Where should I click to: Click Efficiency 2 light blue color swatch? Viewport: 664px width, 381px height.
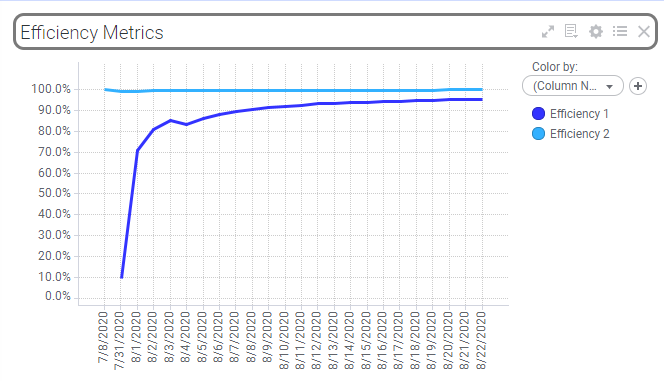coord(538,134)
